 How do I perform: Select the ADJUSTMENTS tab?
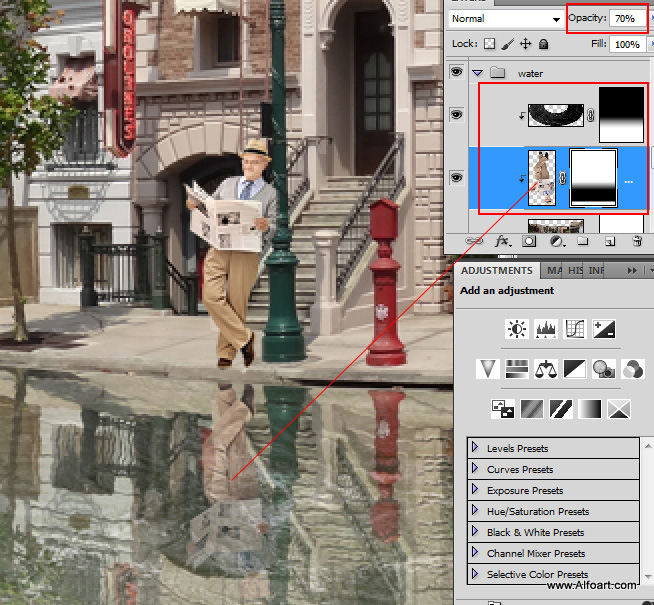coord(497,271)
